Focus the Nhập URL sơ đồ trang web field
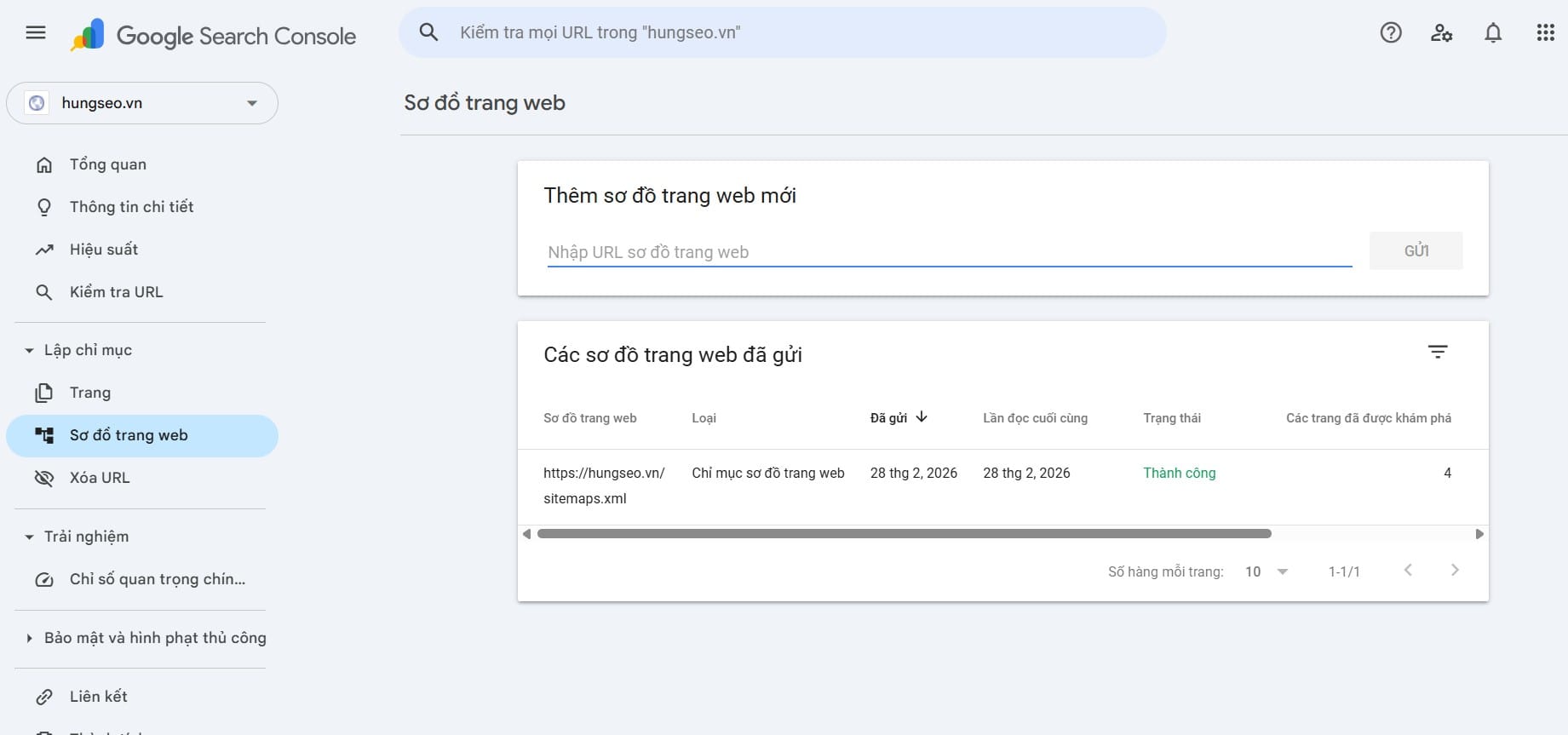The width and height of the screenshot is (1568, 735). tap(949, 252)
